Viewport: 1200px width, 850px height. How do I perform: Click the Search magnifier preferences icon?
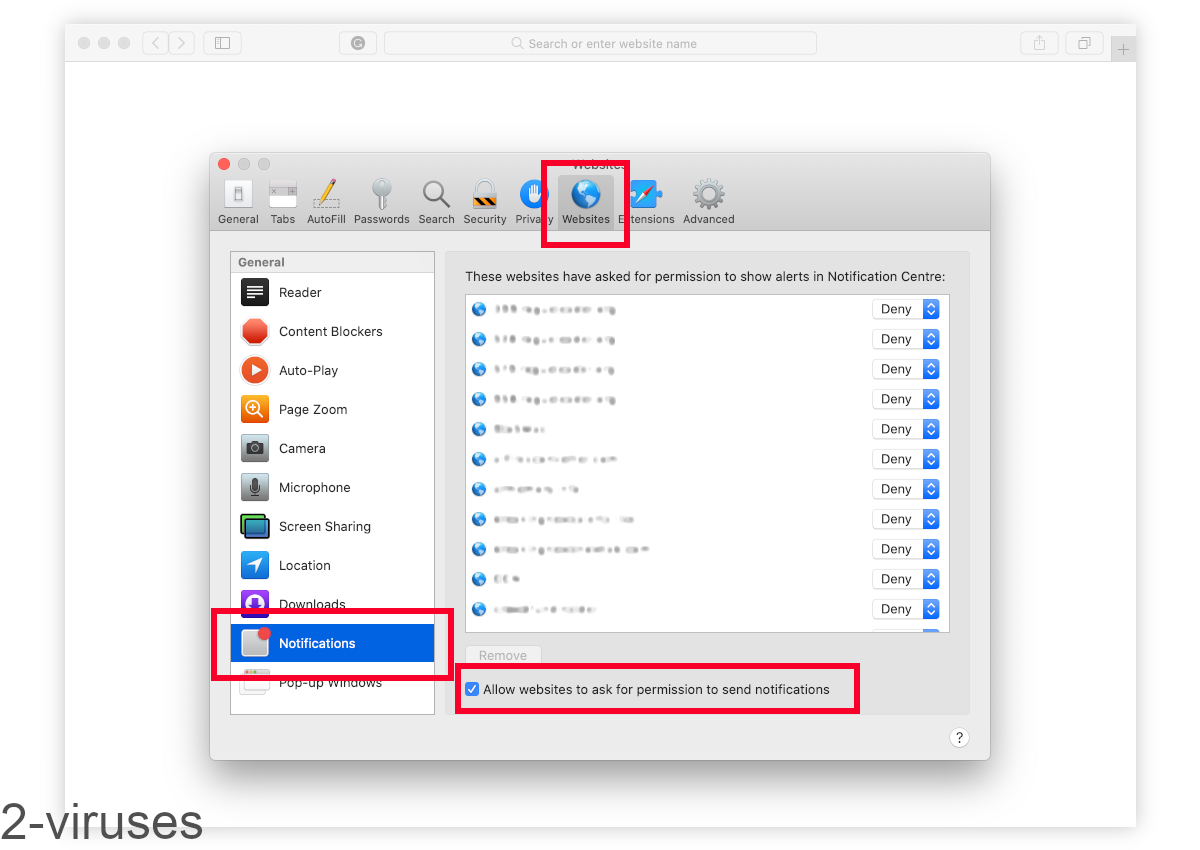[x=436, y=201]
